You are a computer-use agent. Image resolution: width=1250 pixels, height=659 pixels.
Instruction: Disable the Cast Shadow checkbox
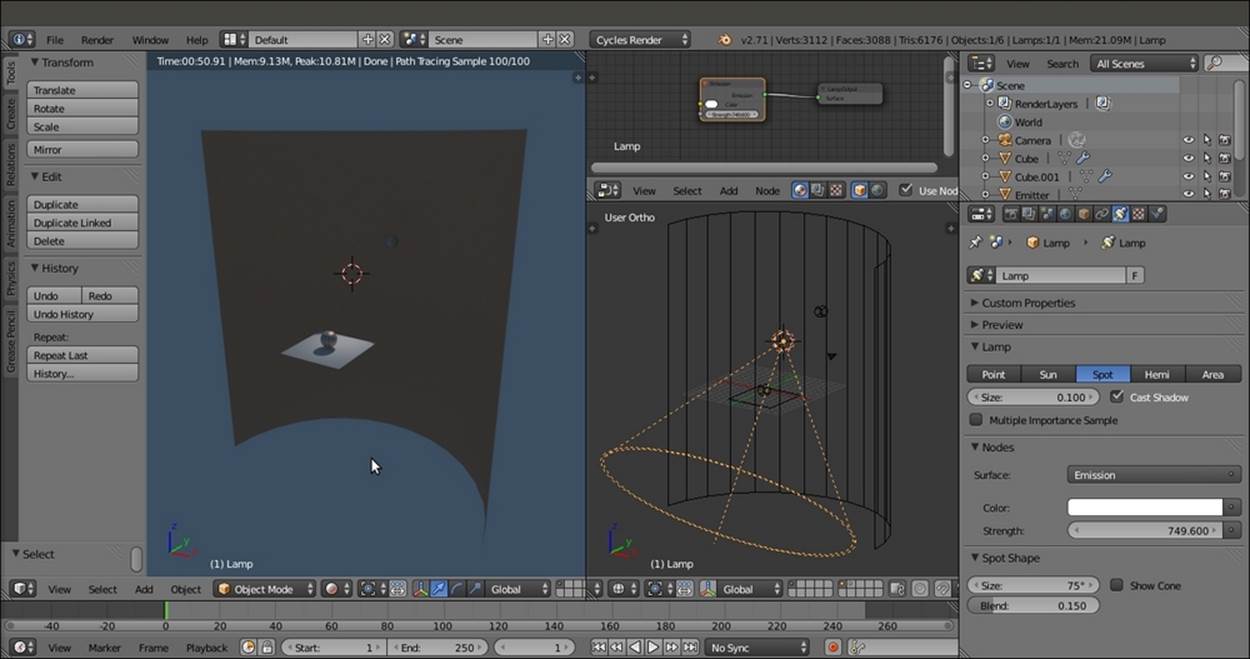point(1117,397)
